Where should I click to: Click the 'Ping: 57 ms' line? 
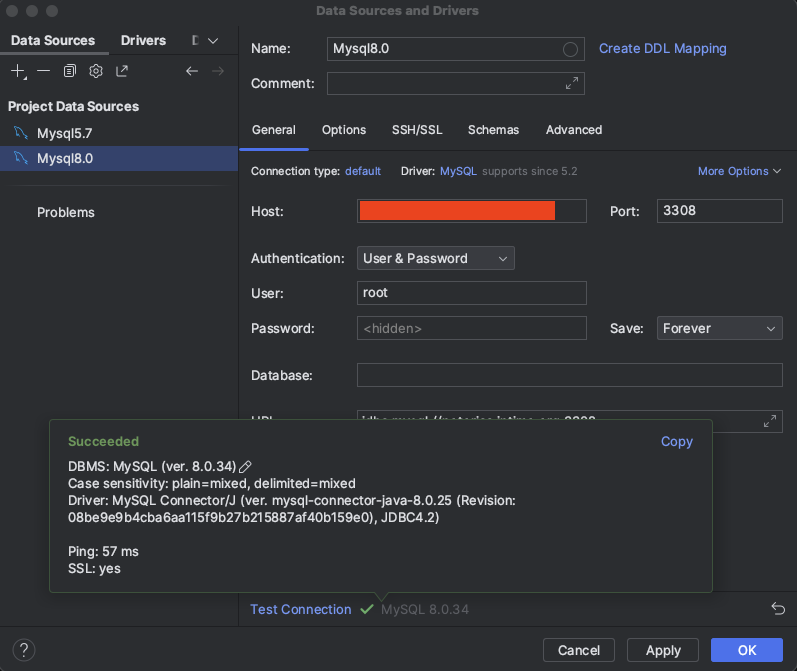103,552
